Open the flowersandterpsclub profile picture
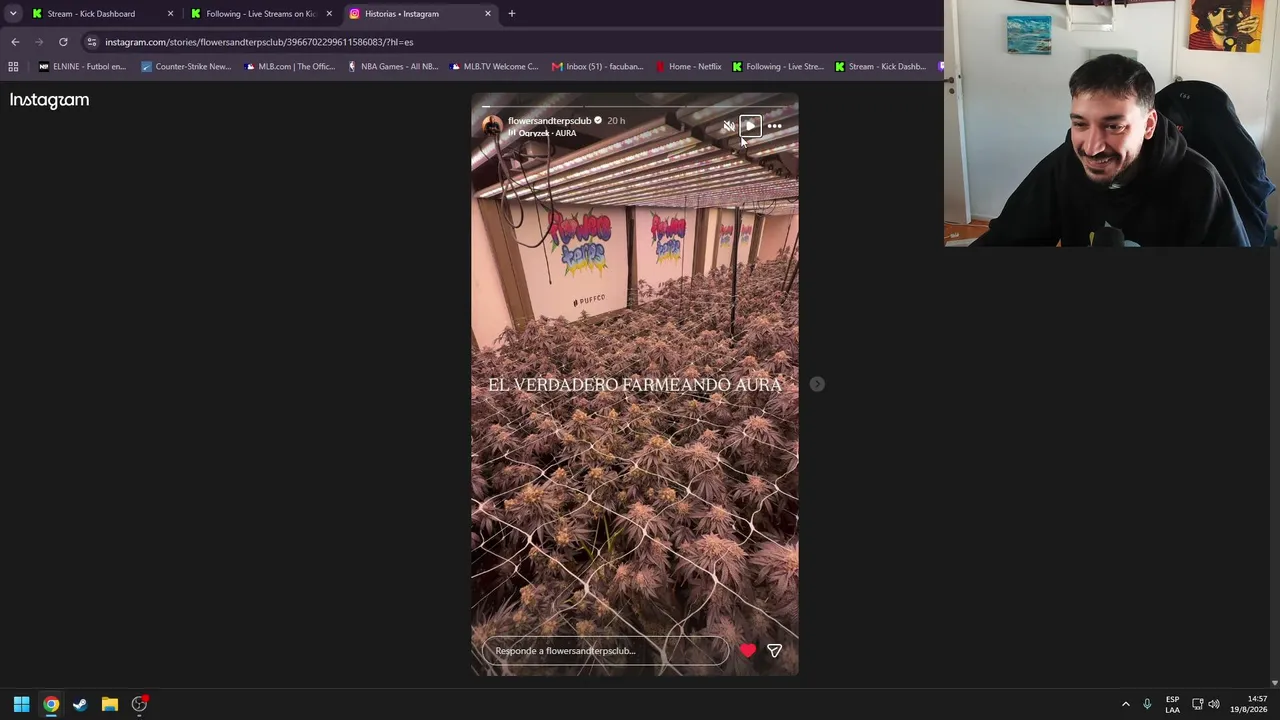Screen dimensions: 1280x720 click(492, 126)
